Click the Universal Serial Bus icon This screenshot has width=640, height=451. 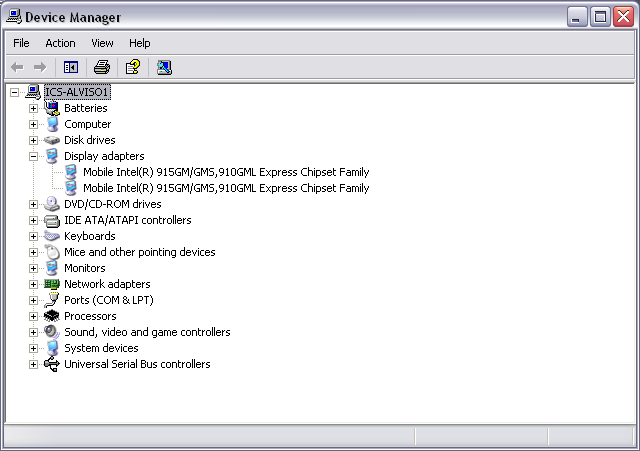click(x=52, y=364)
